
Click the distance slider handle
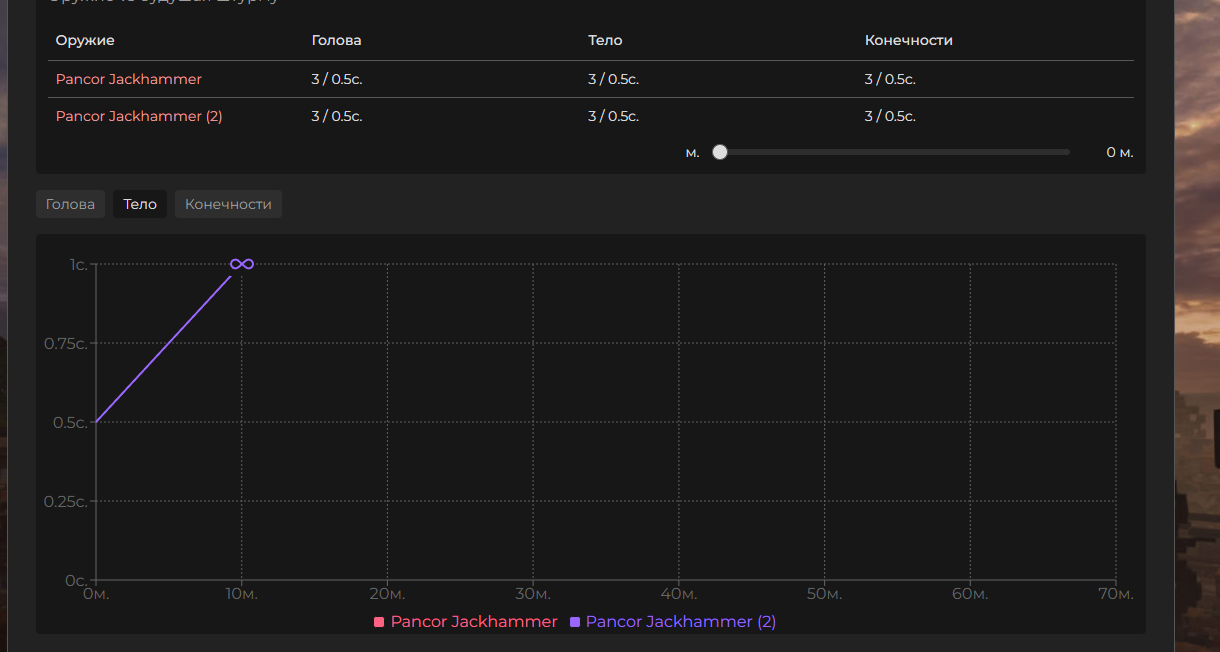(x=720, y=152)
